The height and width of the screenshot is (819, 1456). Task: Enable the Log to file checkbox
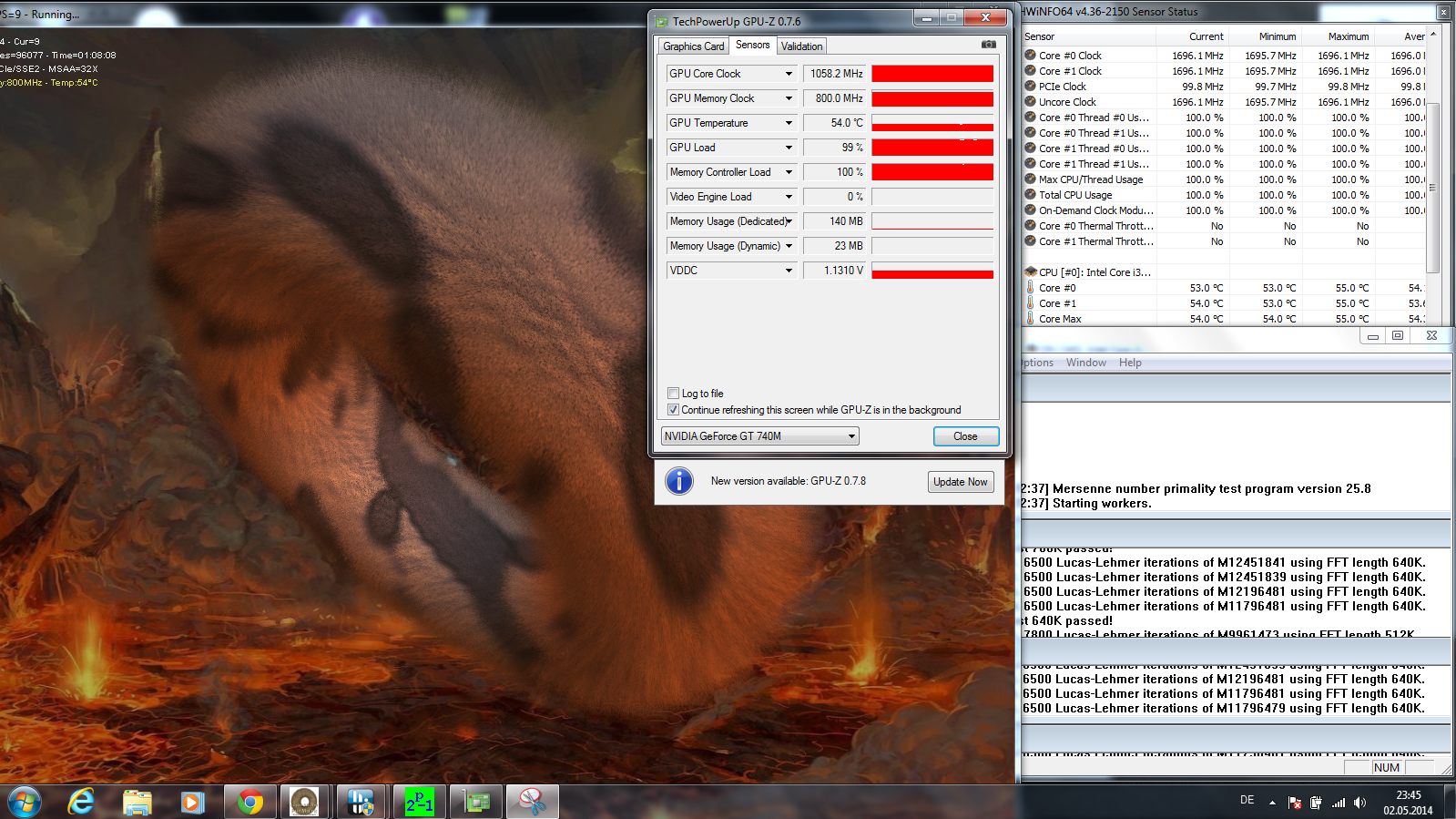click(x=673, y=394)
